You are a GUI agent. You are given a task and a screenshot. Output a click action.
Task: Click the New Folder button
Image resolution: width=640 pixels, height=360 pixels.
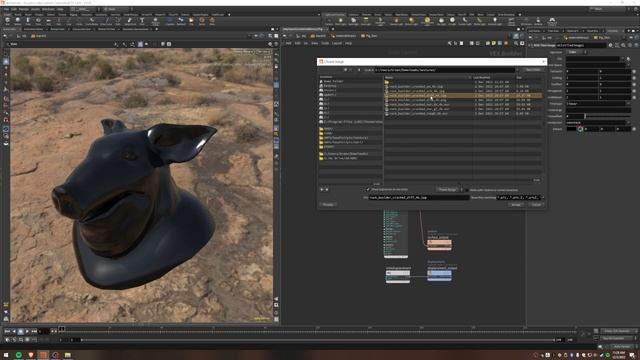pyautogui.click(x=533, y=70)
